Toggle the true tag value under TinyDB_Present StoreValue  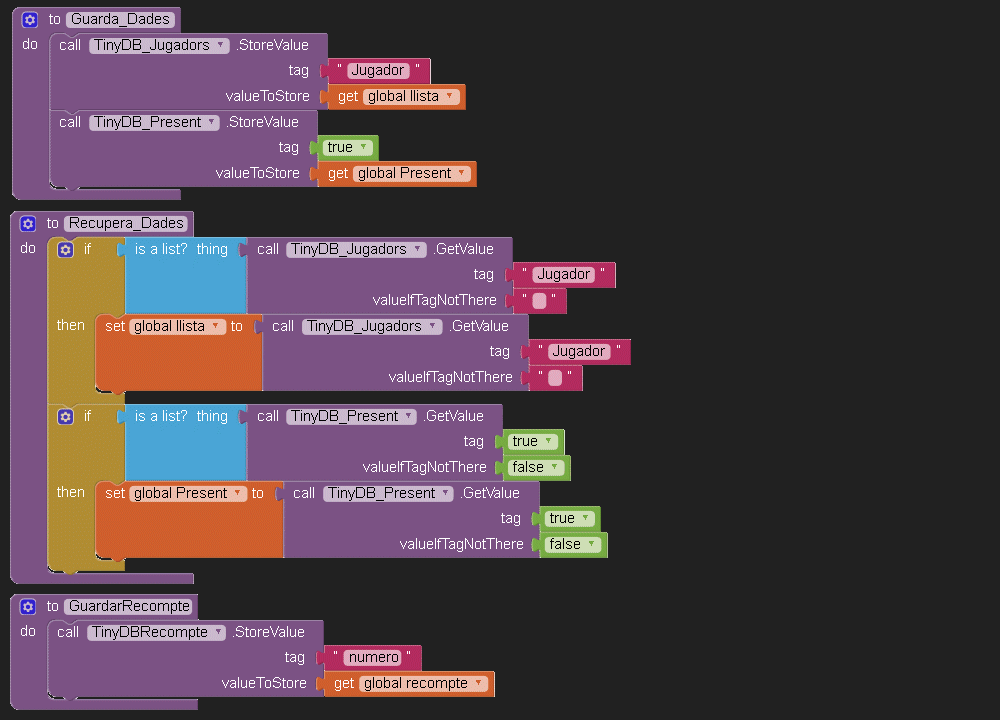361,148
